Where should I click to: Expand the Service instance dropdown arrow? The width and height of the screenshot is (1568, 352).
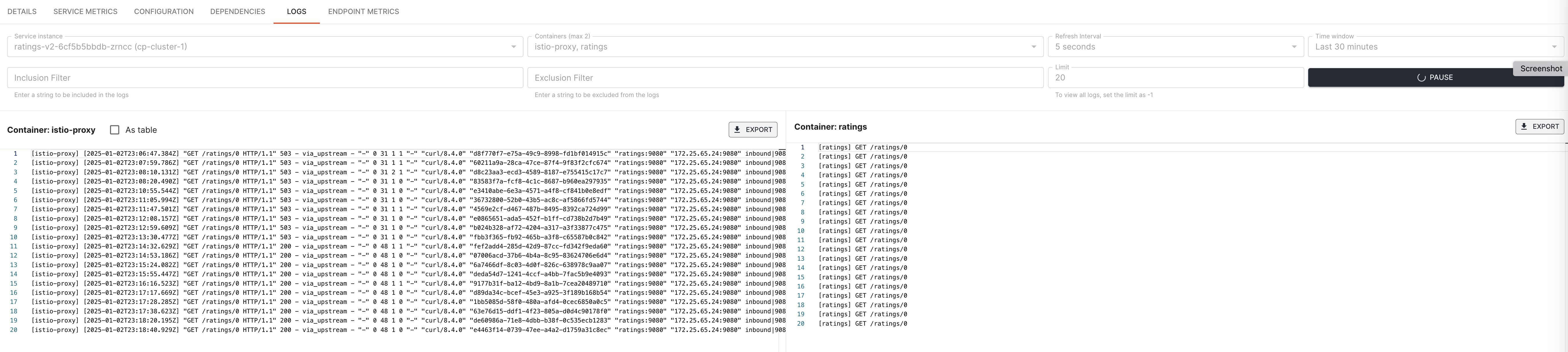tap(513, 47)
